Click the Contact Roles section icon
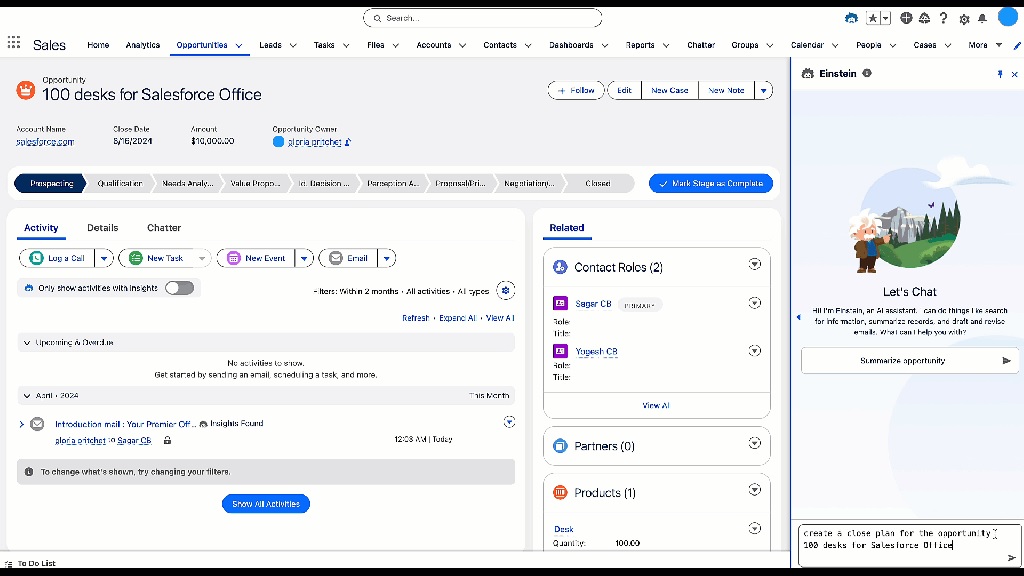 coord(560,267)
